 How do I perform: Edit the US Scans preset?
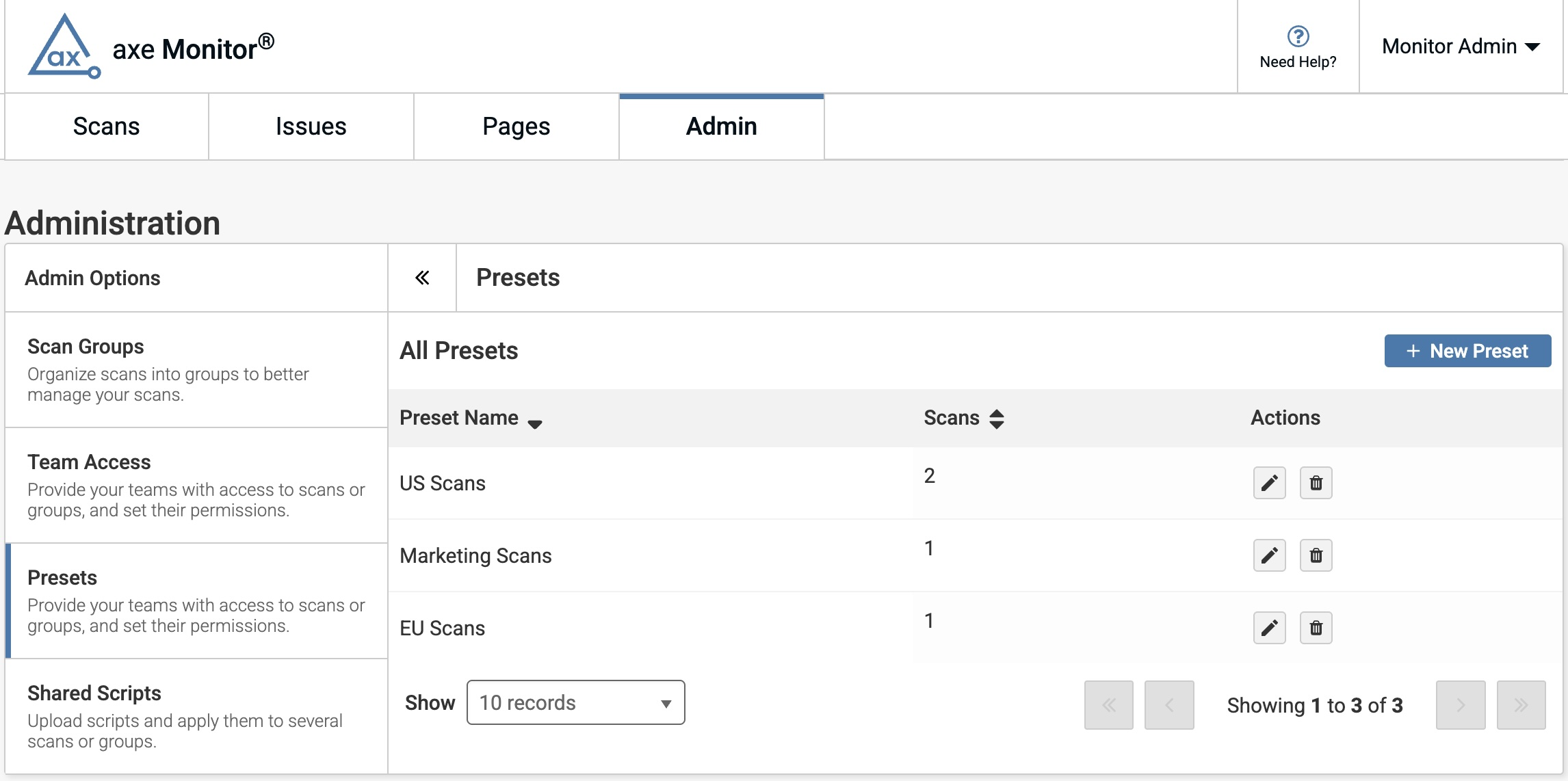[x=1269, y=484]
